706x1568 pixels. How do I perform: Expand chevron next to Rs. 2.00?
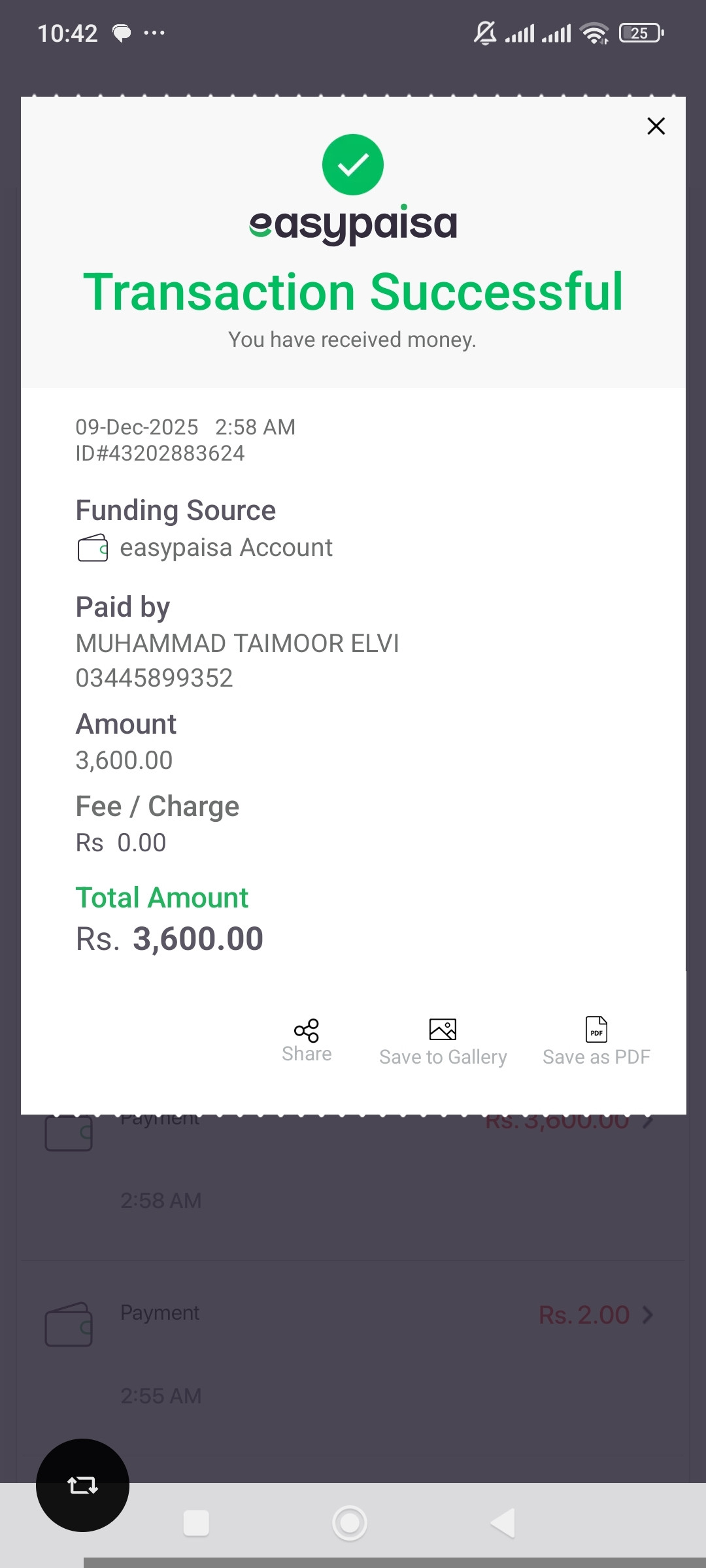pos(648,1315)
